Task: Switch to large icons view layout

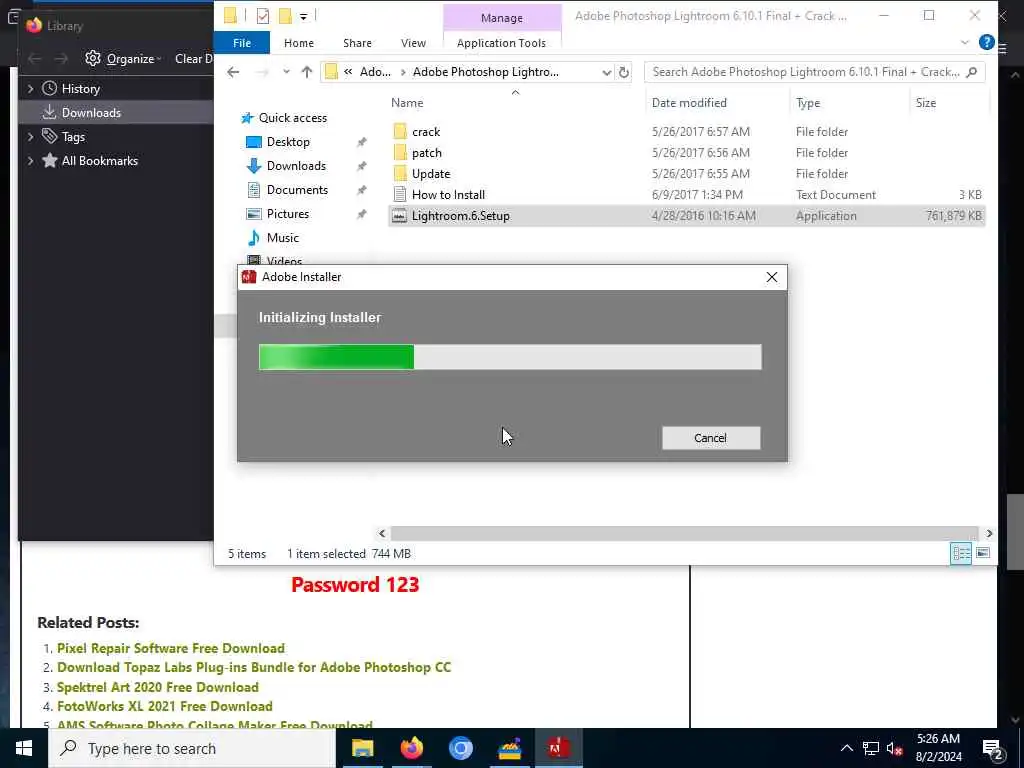Action: pos(982,553)
